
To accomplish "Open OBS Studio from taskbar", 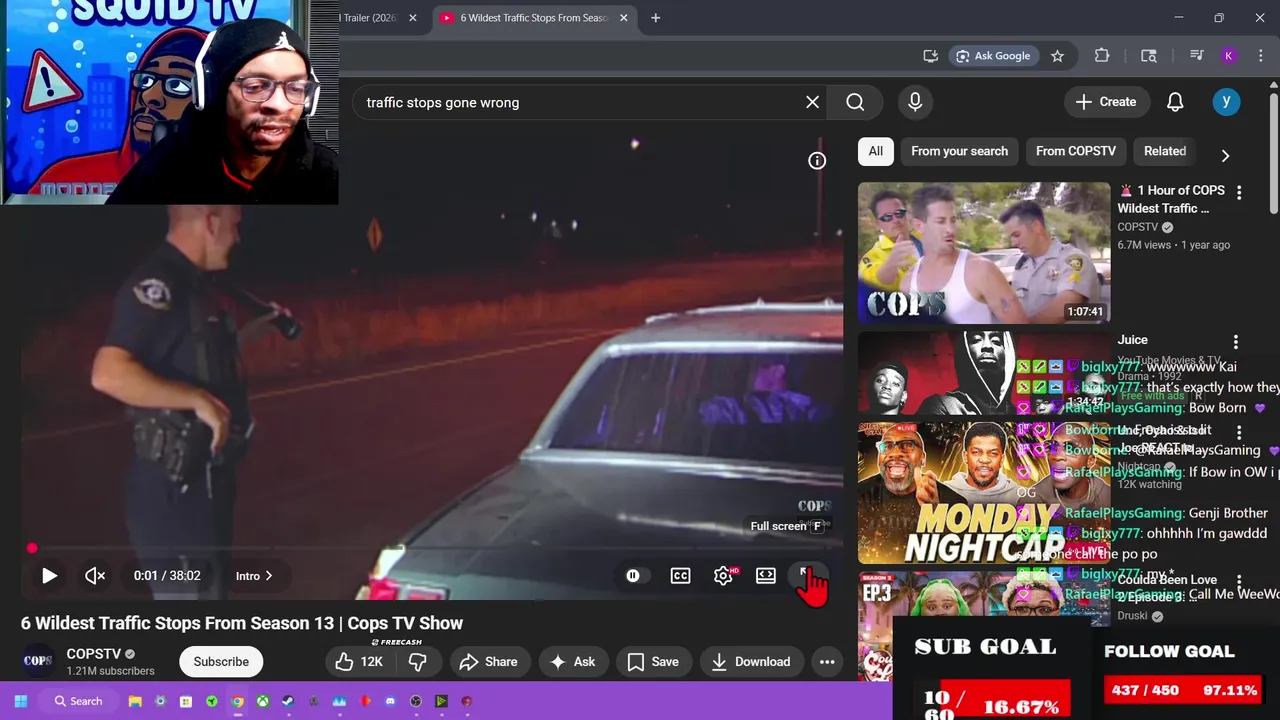I will coord(416,701).
